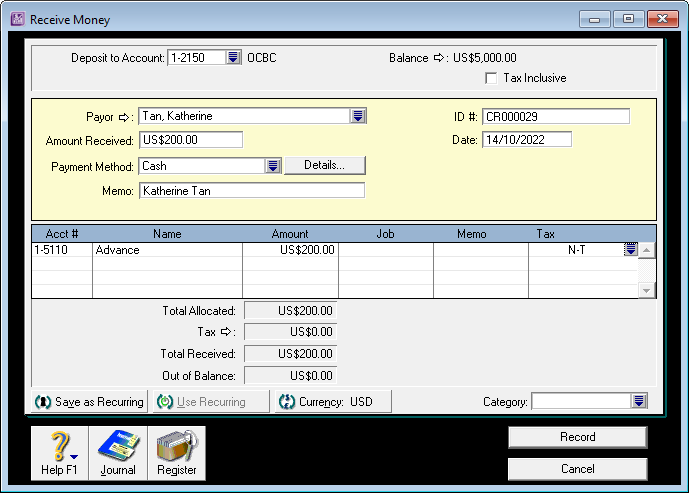The image size is (689, 493).
Task: Expand the Payment Method dropdown
Action: point(272,166)
